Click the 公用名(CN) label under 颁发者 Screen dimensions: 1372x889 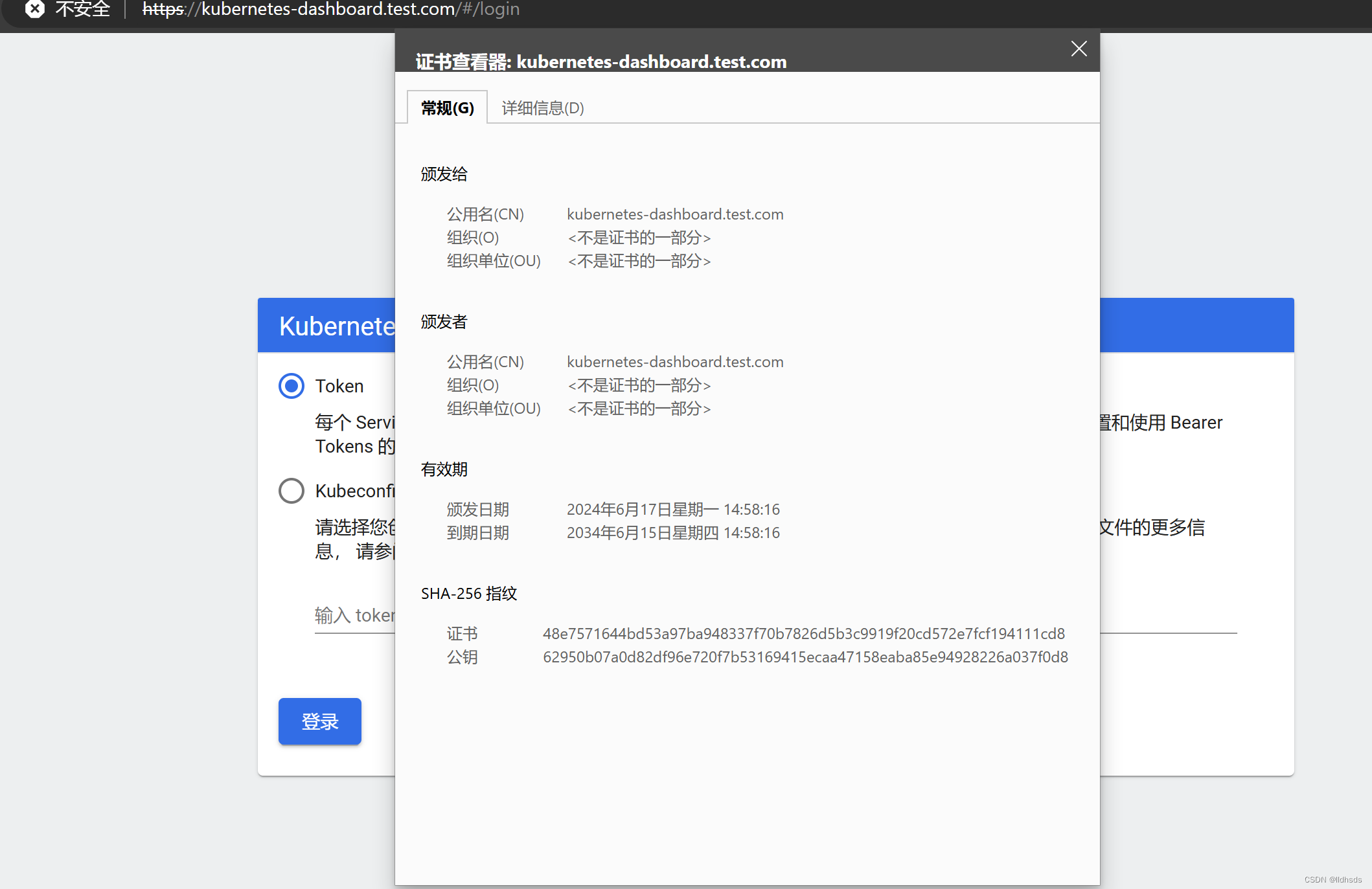(485, 362)
